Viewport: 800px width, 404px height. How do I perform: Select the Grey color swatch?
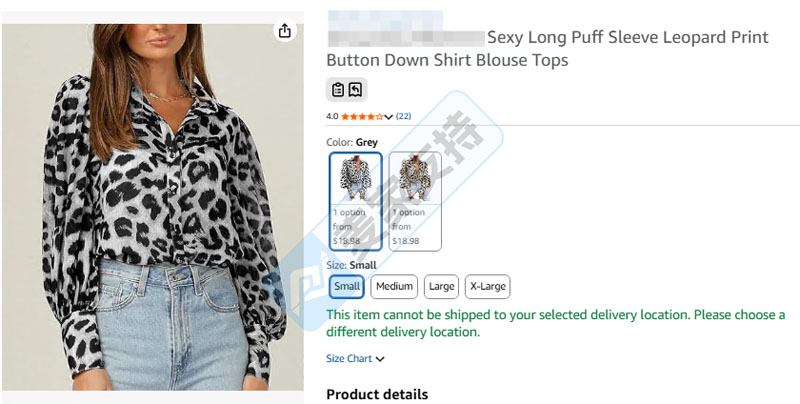coord(356,201)
